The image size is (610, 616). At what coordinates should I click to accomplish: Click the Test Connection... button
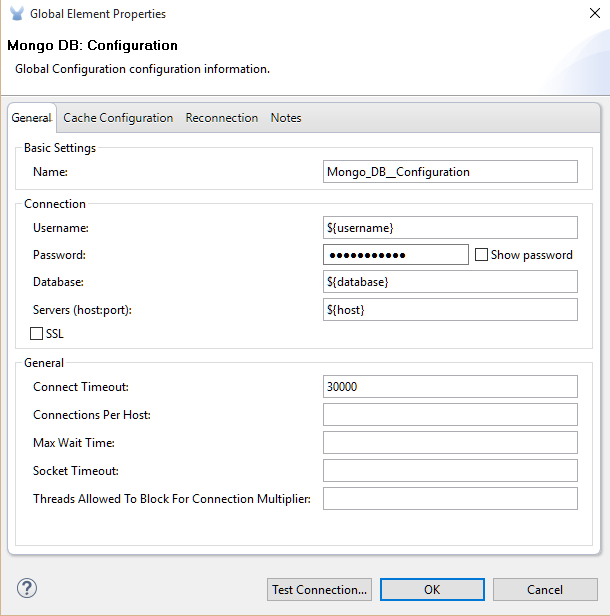319,589
